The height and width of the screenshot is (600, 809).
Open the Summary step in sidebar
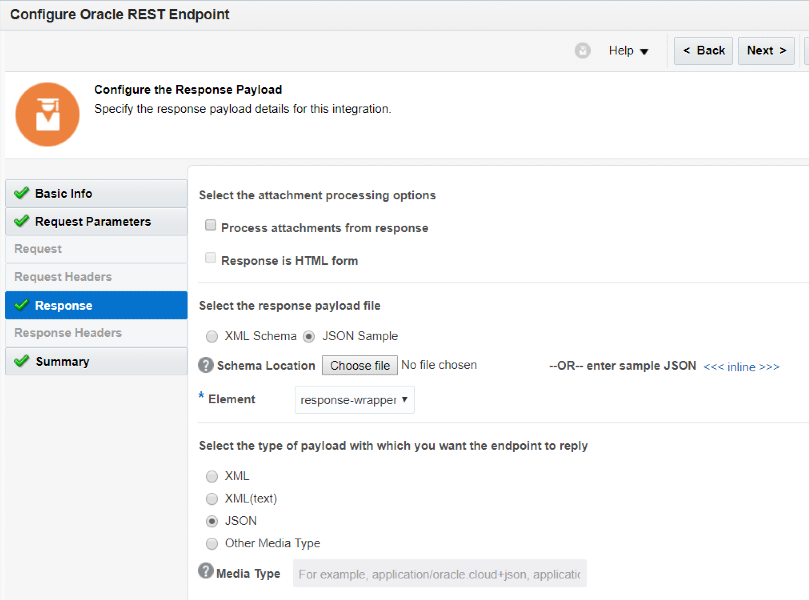pos(62,361)
